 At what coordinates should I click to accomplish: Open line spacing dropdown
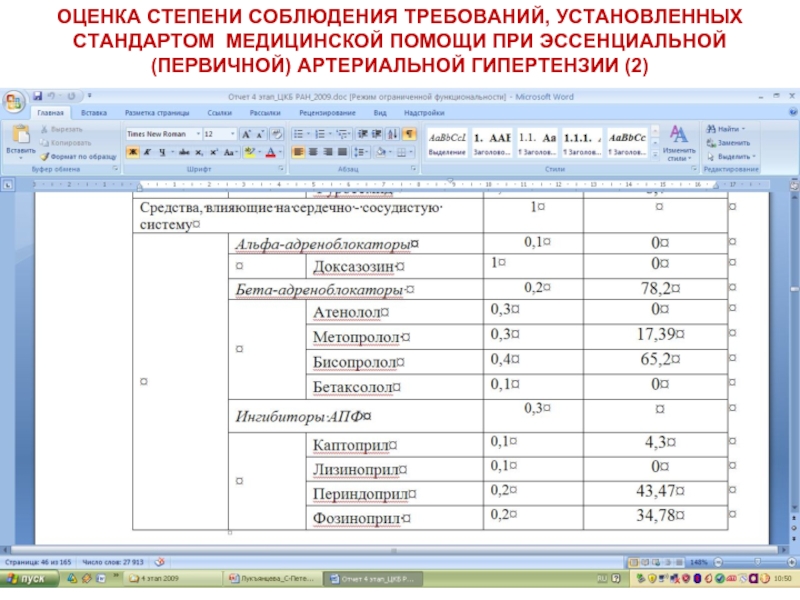[361, 152]
